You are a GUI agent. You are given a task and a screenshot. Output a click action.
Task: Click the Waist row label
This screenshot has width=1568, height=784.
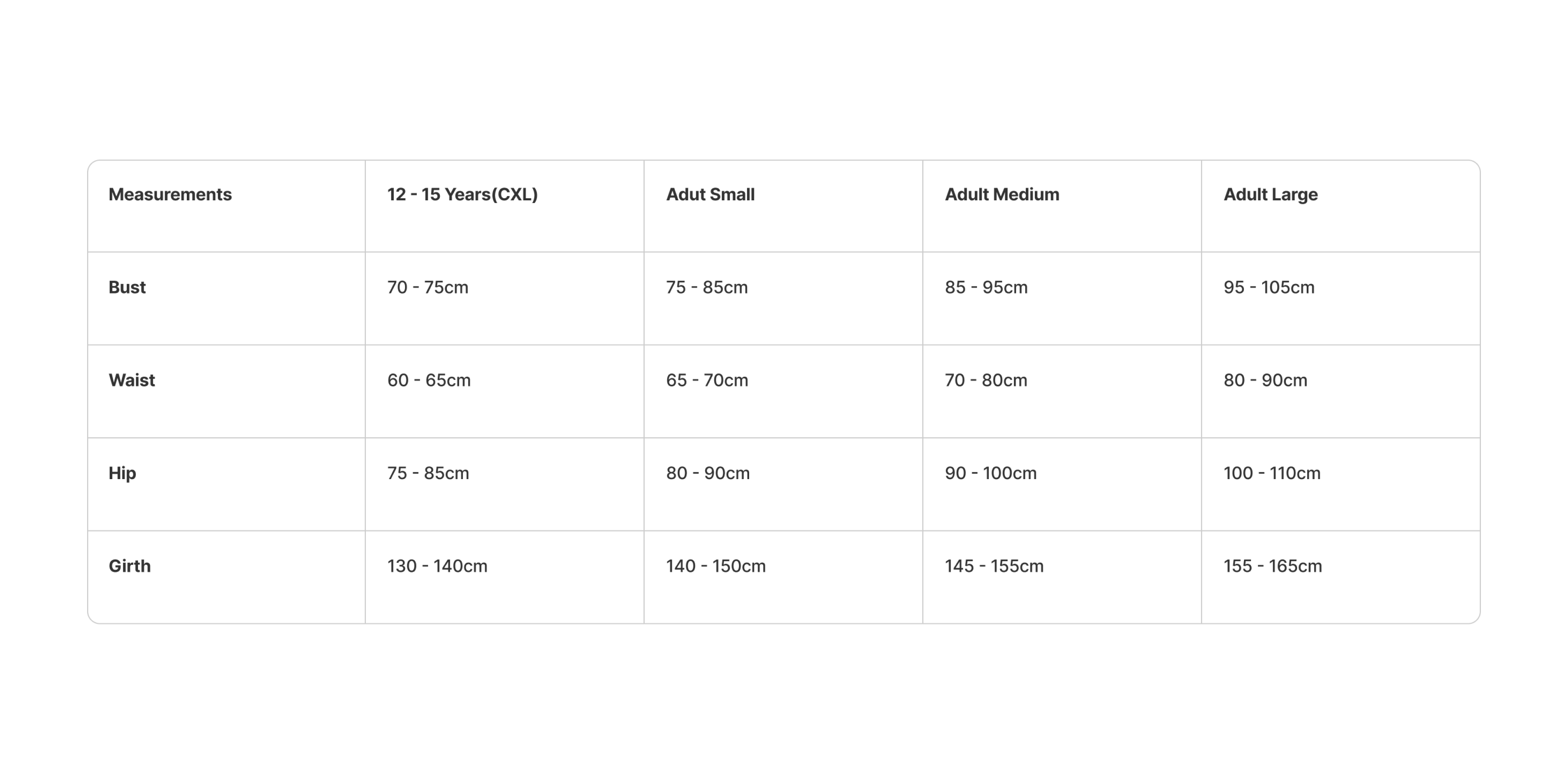(132, 380)
